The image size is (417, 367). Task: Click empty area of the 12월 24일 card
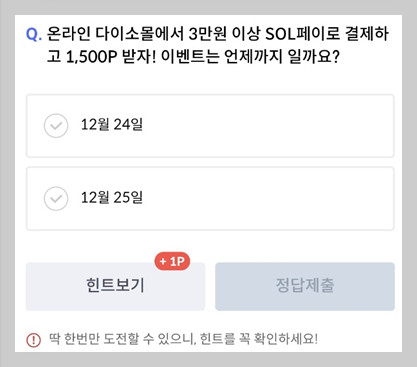pyautogui.click(x=267, y=126)
